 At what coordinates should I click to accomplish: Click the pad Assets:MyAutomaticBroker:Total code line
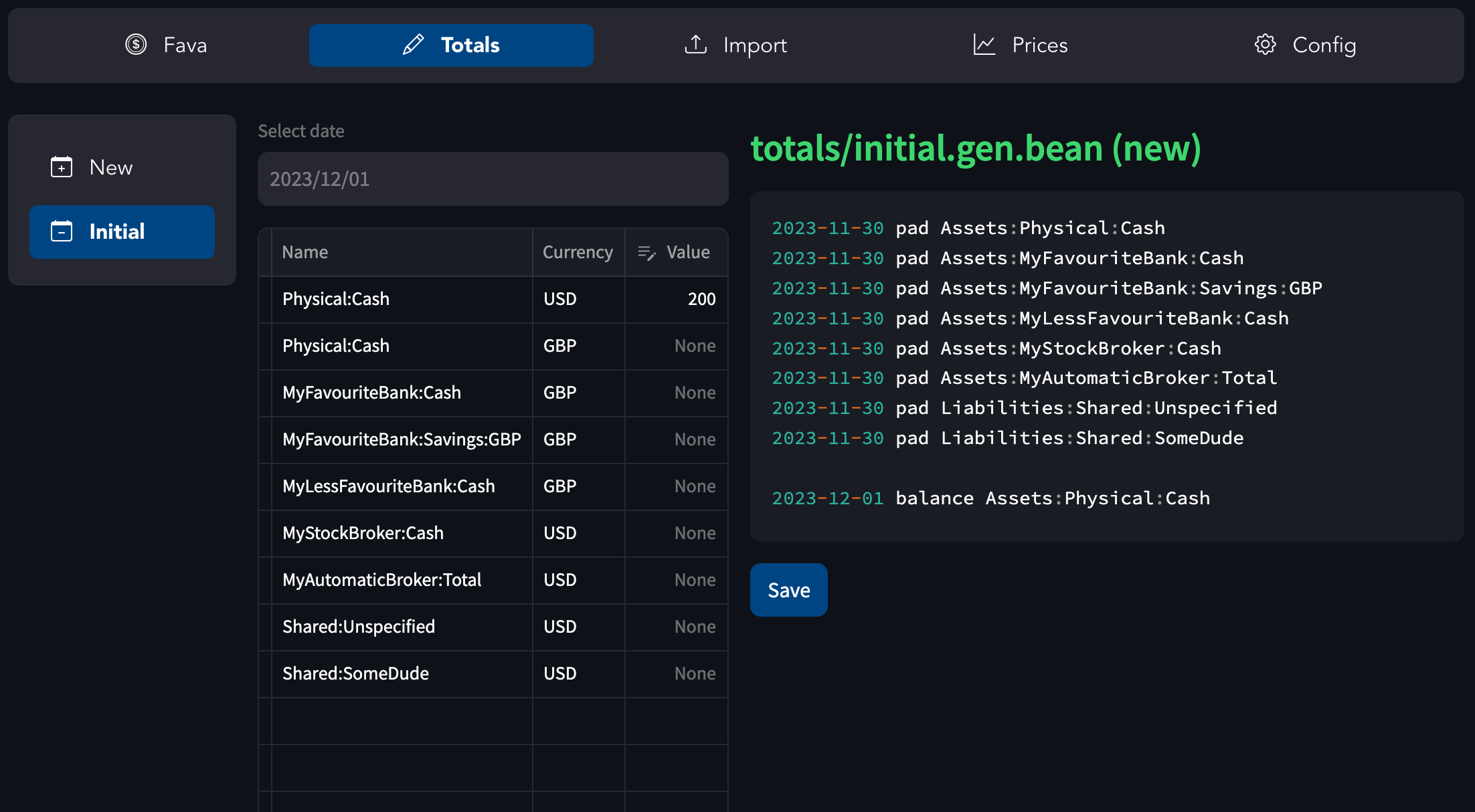click(1025, 378)
